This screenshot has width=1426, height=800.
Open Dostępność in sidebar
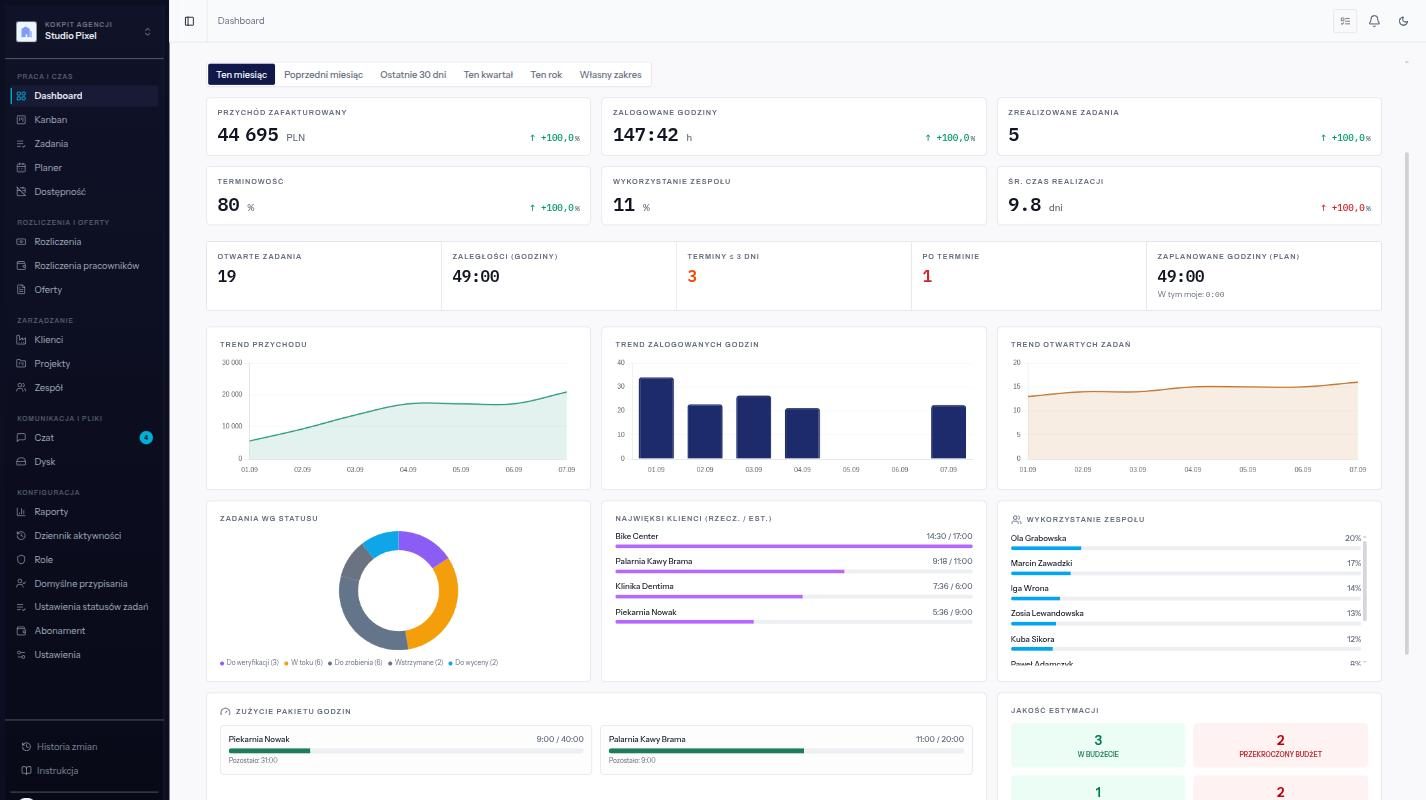coord(84,192)
